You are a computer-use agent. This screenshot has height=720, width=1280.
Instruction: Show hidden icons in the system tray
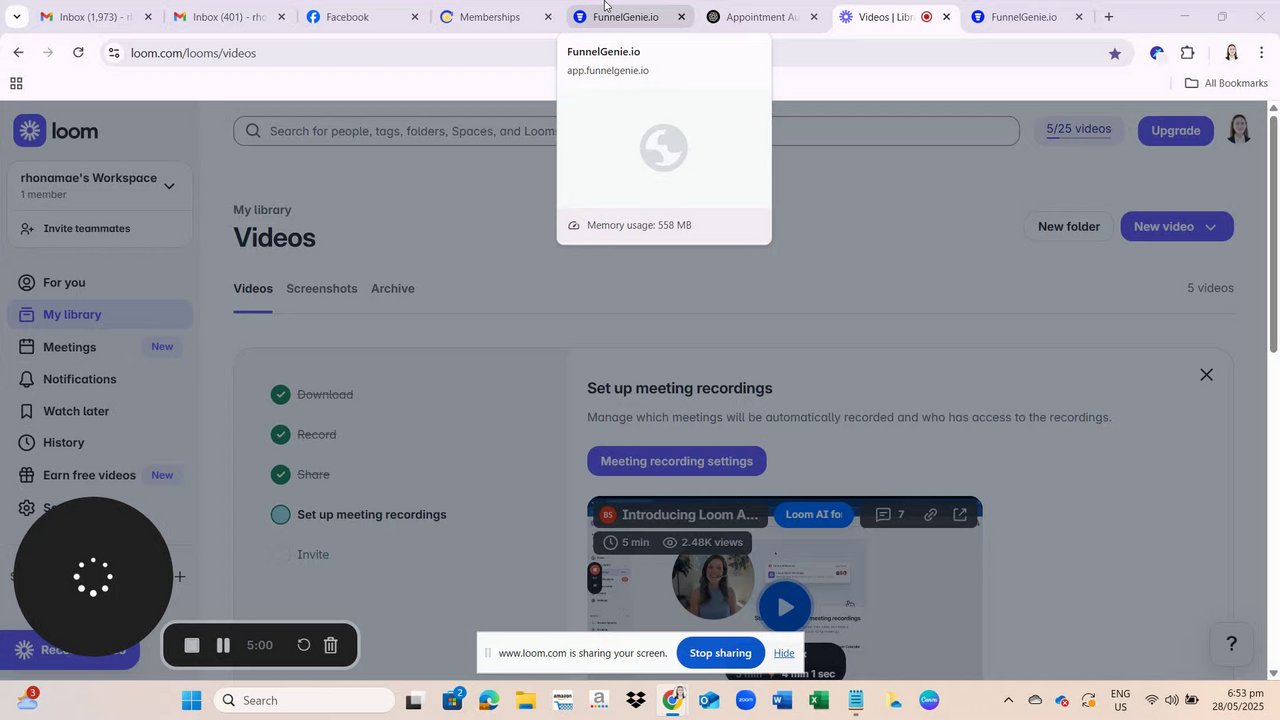pos(1008,700)
